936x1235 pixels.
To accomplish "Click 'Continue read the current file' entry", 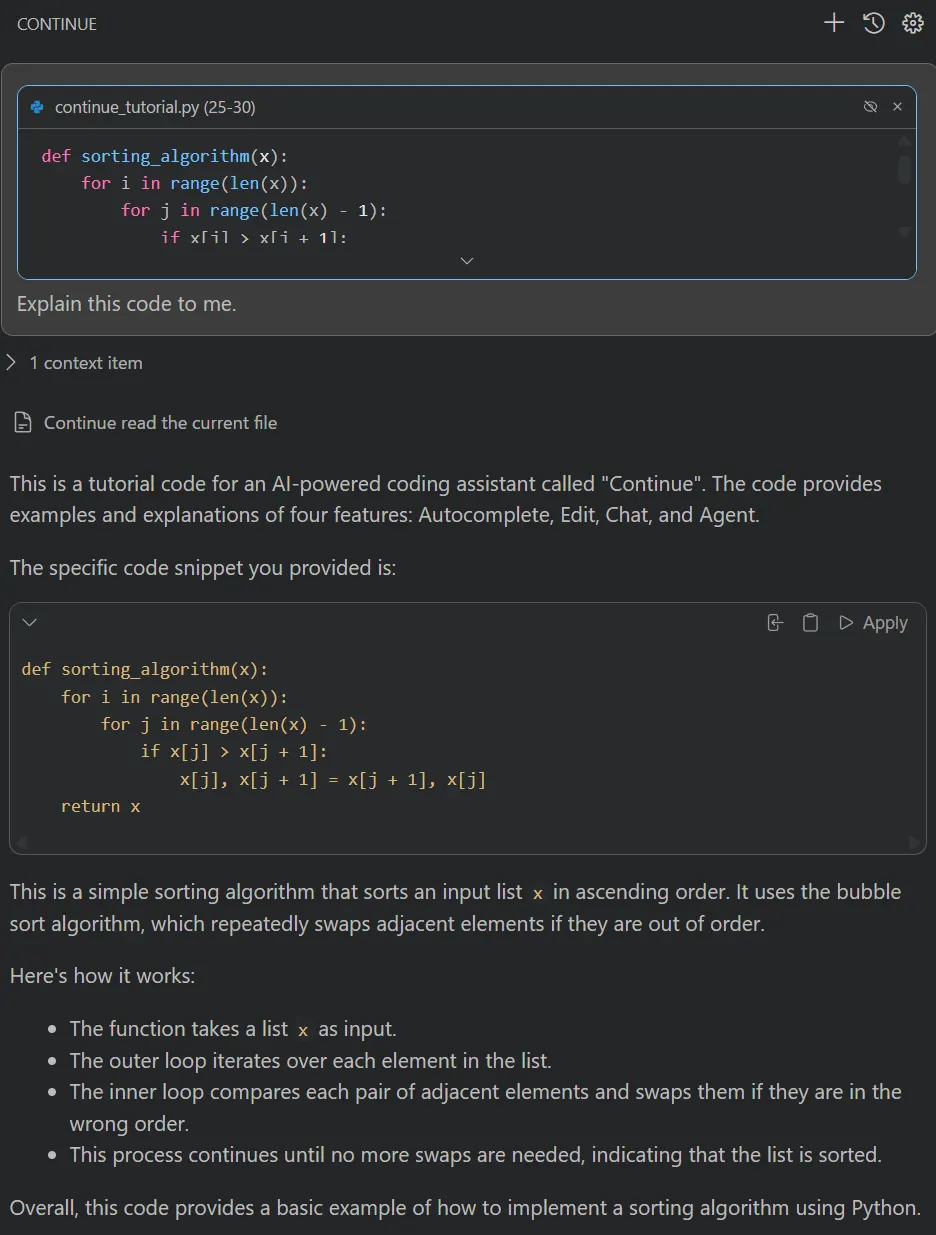I will [160, 423].
